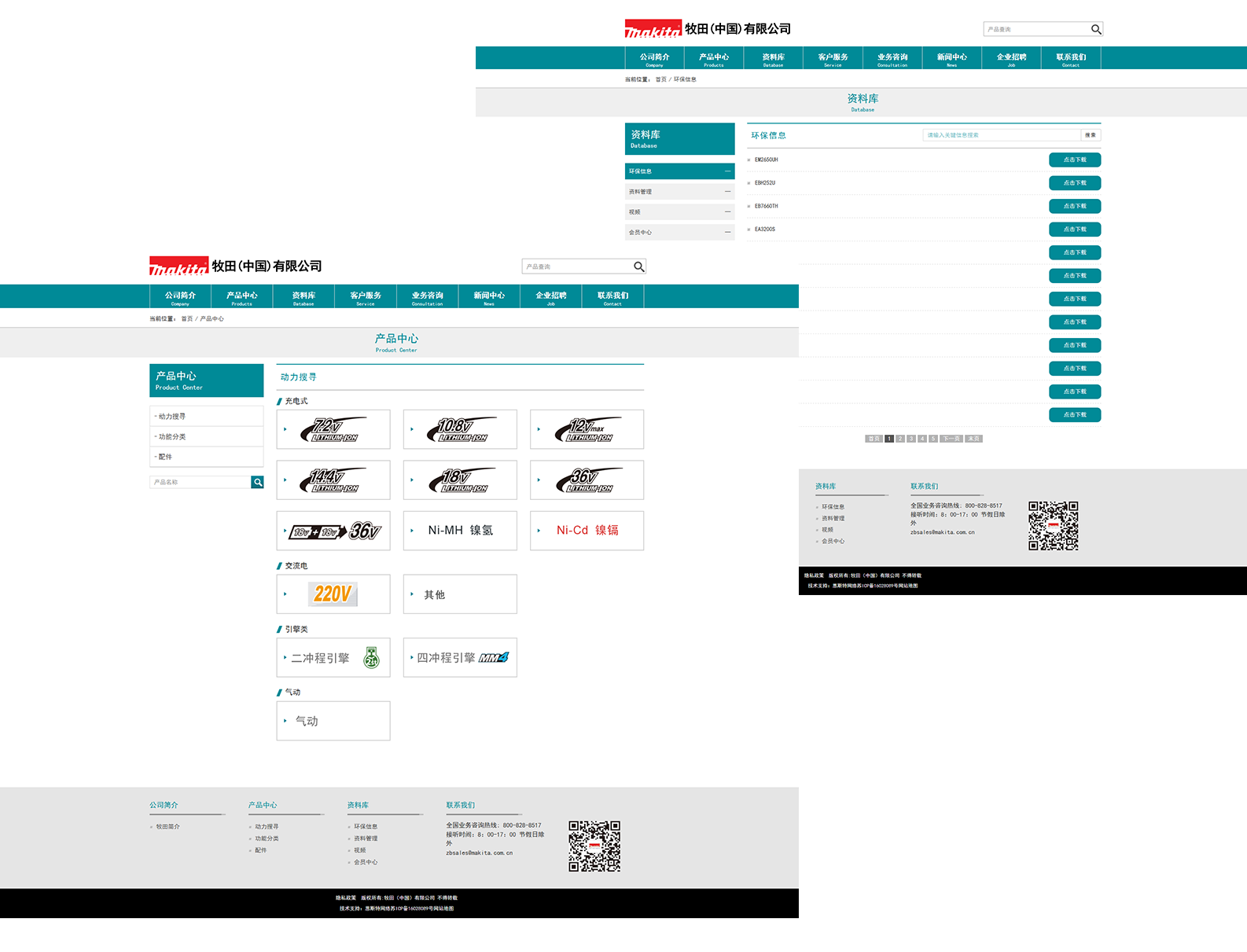Select 配件 in the Product Center sidebar
This screenshot has width=1247, height=952.
165,457
